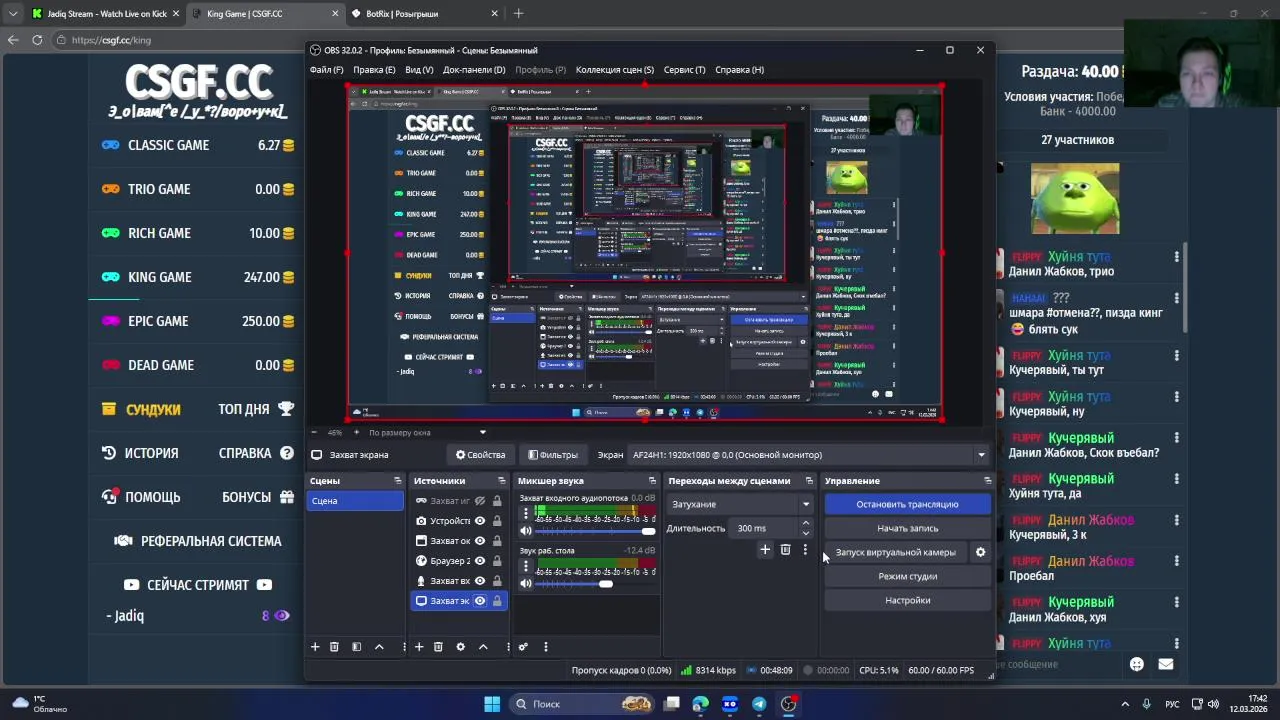Open scene filters icon in the Сцены panel
Screen dimensions: 1280x720
(356, 647)
